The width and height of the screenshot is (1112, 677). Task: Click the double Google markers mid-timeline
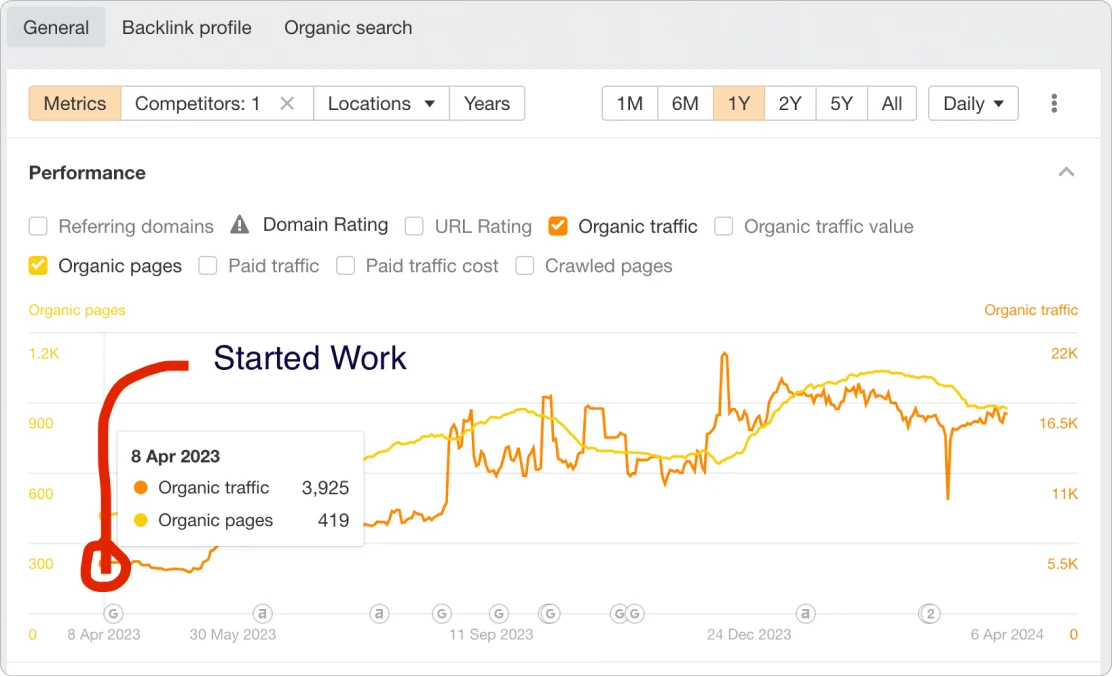(627, 614)
